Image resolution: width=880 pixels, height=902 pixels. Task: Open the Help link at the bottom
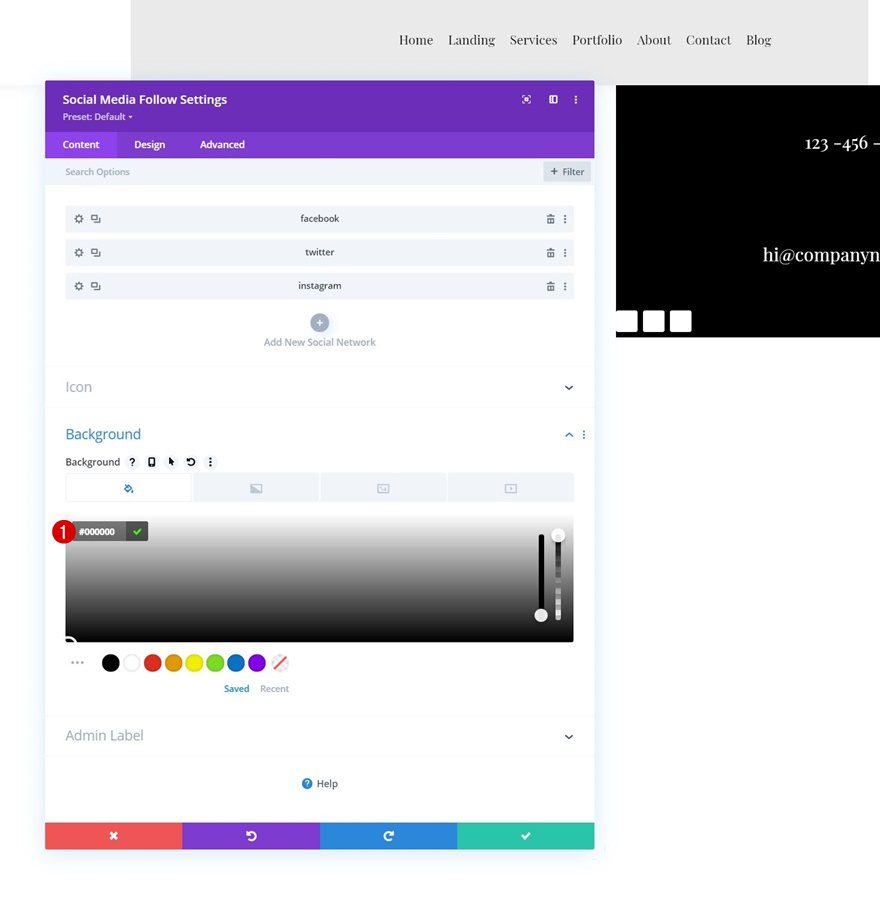point(319,783)
